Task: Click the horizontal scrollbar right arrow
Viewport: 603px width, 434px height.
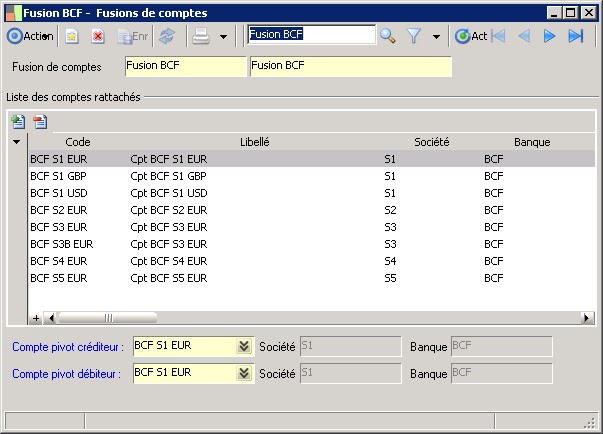Action: [589, 317]
